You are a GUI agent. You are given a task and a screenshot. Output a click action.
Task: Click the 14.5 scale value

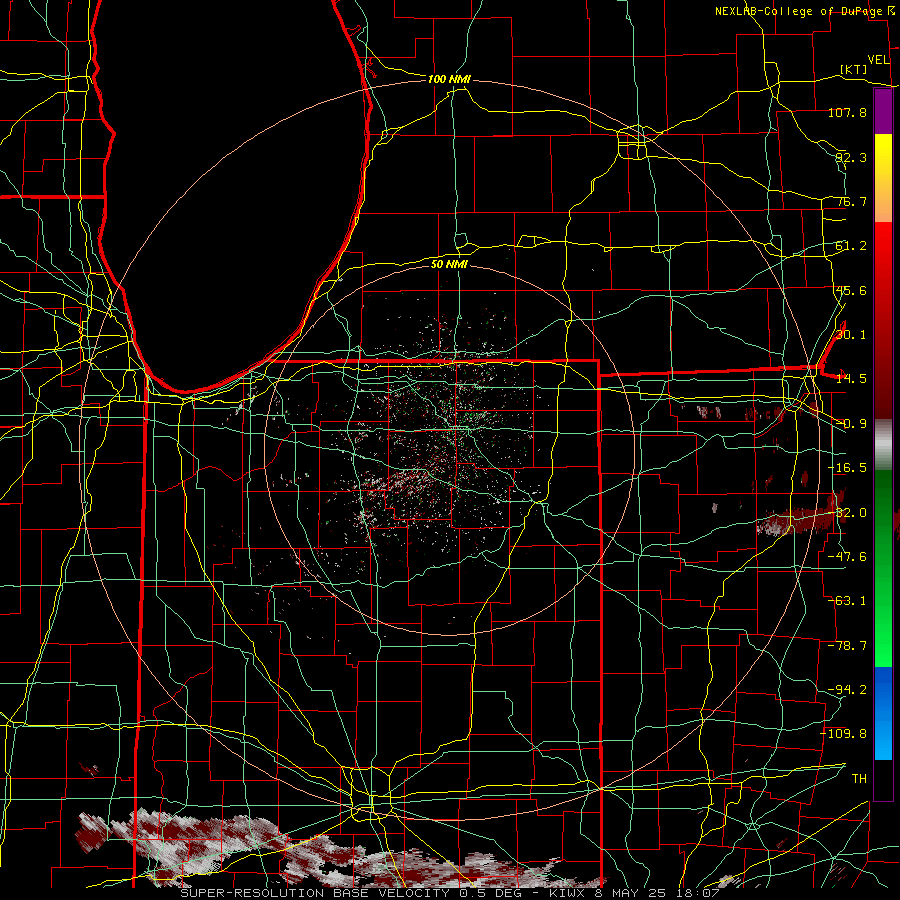click(851, 379)
